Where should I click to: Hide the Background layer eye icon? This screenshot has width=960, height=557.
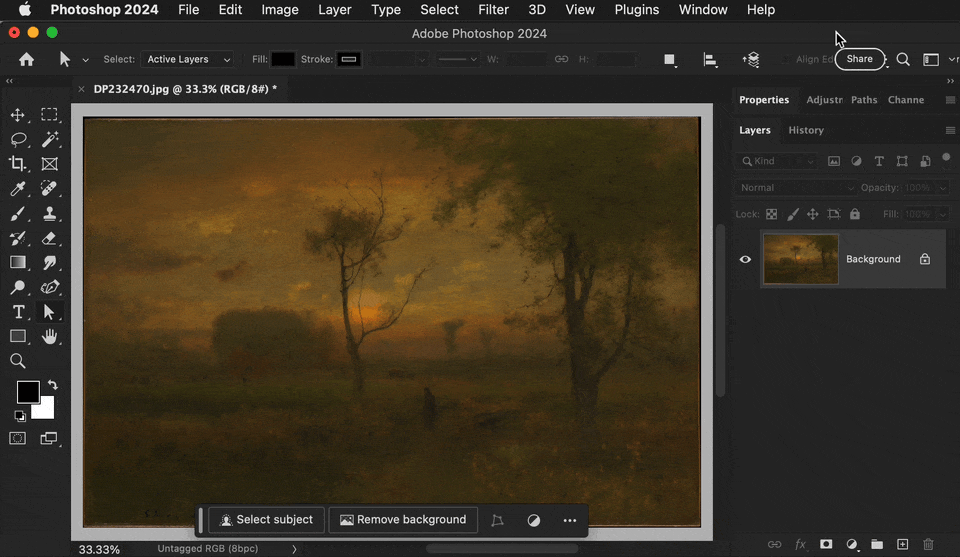click(745, 259)
